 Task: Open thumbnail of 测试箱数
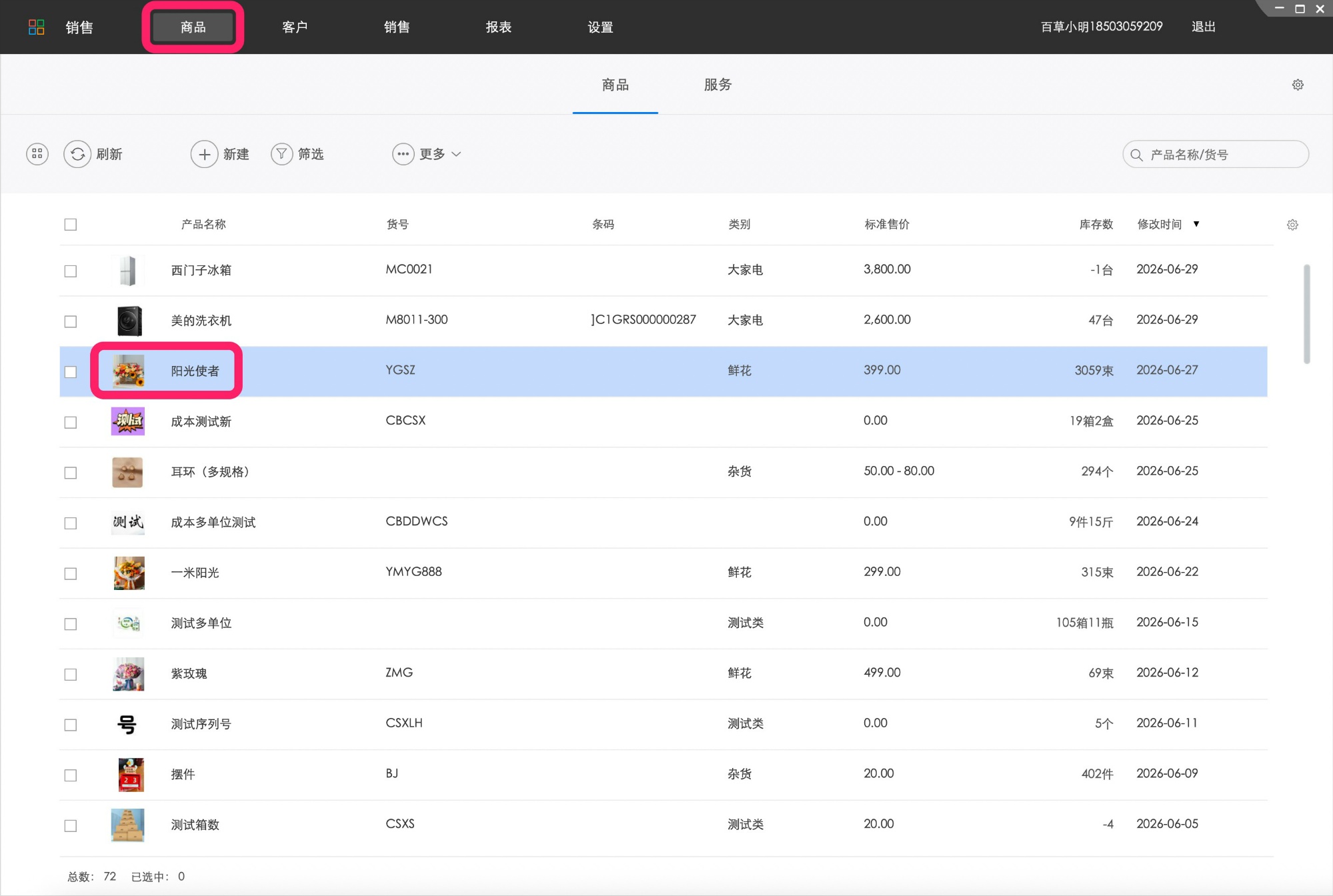[x=127, y=825]
